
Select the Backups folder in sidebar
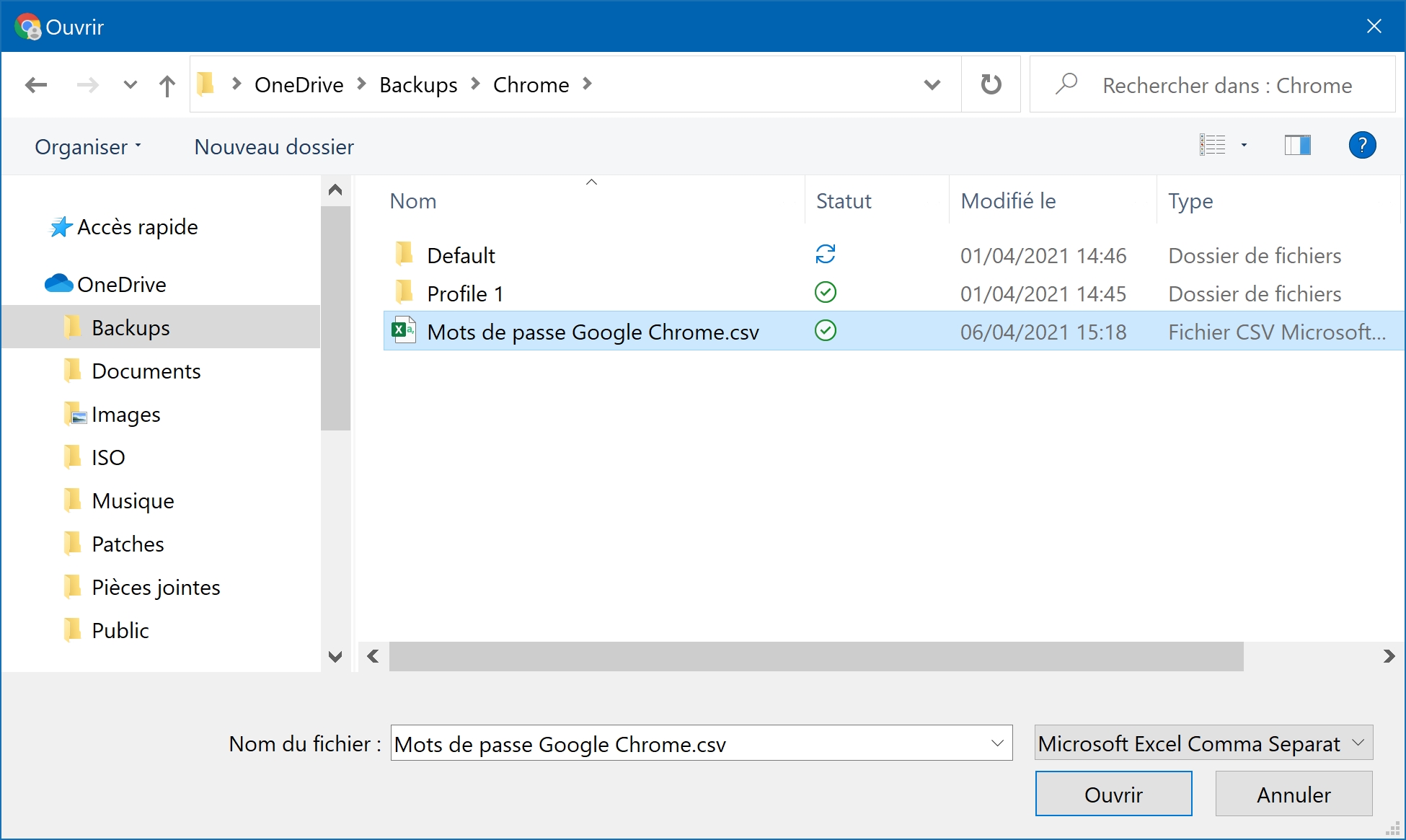tap(162, 327)
